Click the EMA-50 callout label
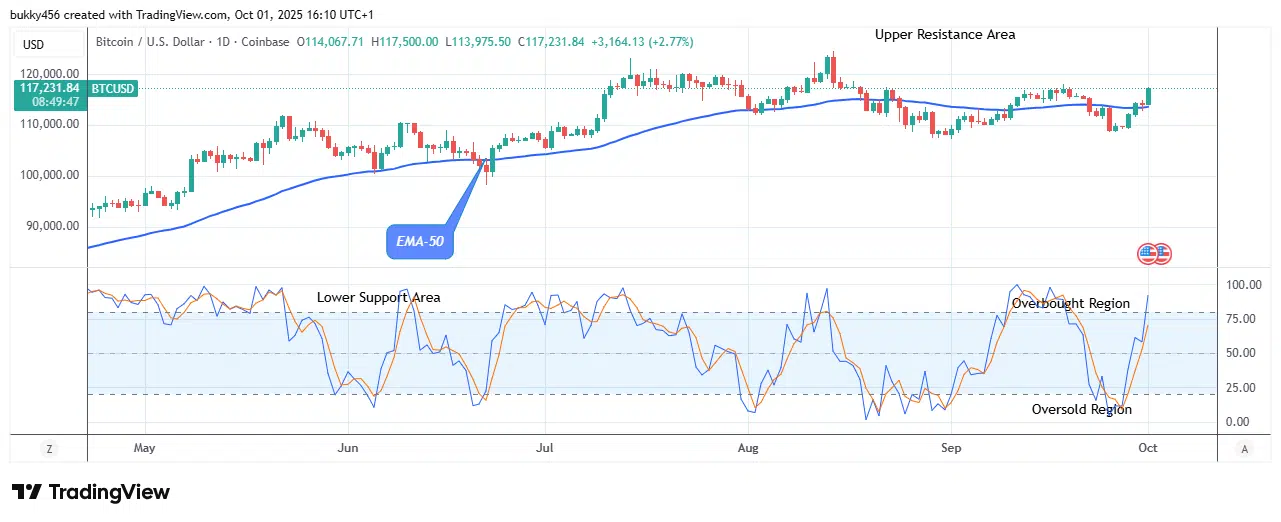This screenshot has width=1281, height=522. point(419,242)
